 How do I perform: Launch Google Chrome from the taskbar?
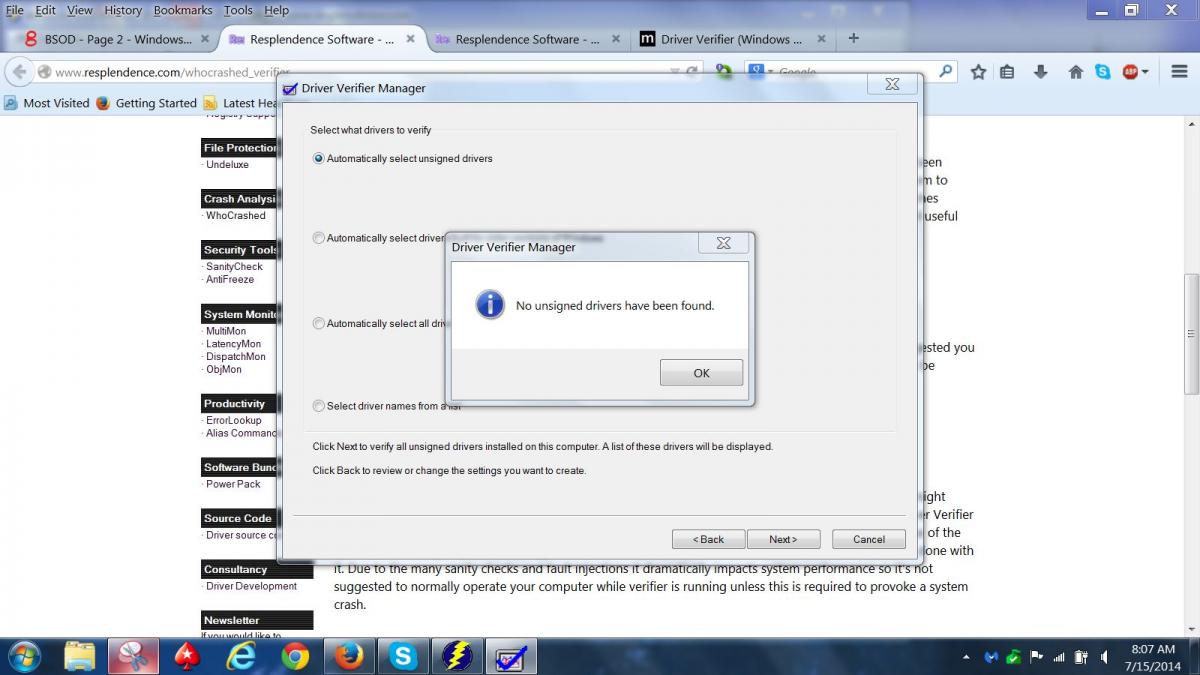click(x=295, y=657)
